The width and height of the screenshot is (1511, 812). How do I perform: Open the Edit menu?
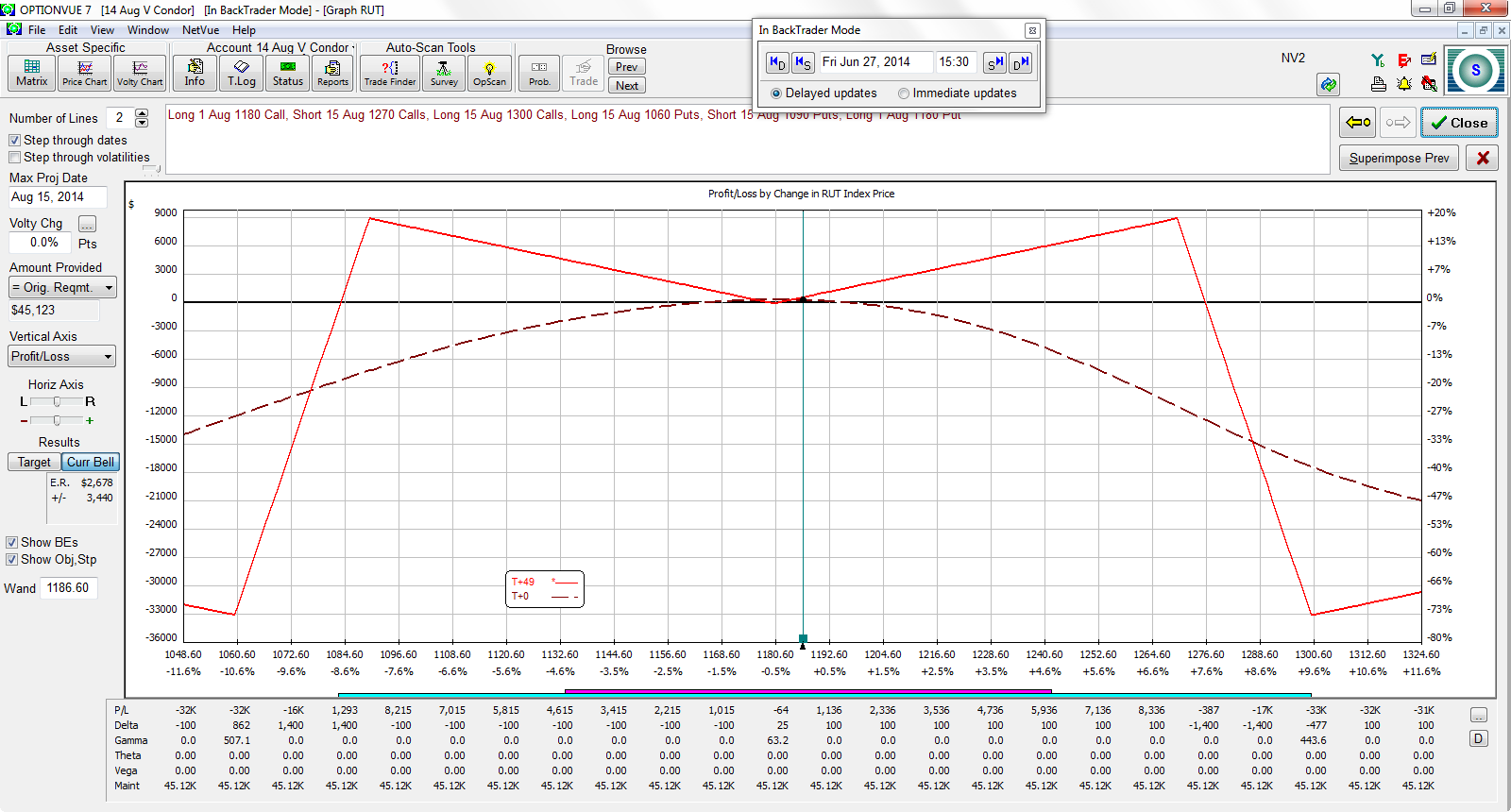tap(68, 30)
